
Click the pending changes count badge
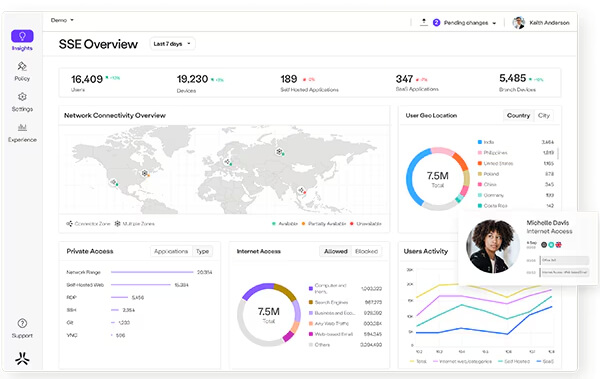[436, 23]
